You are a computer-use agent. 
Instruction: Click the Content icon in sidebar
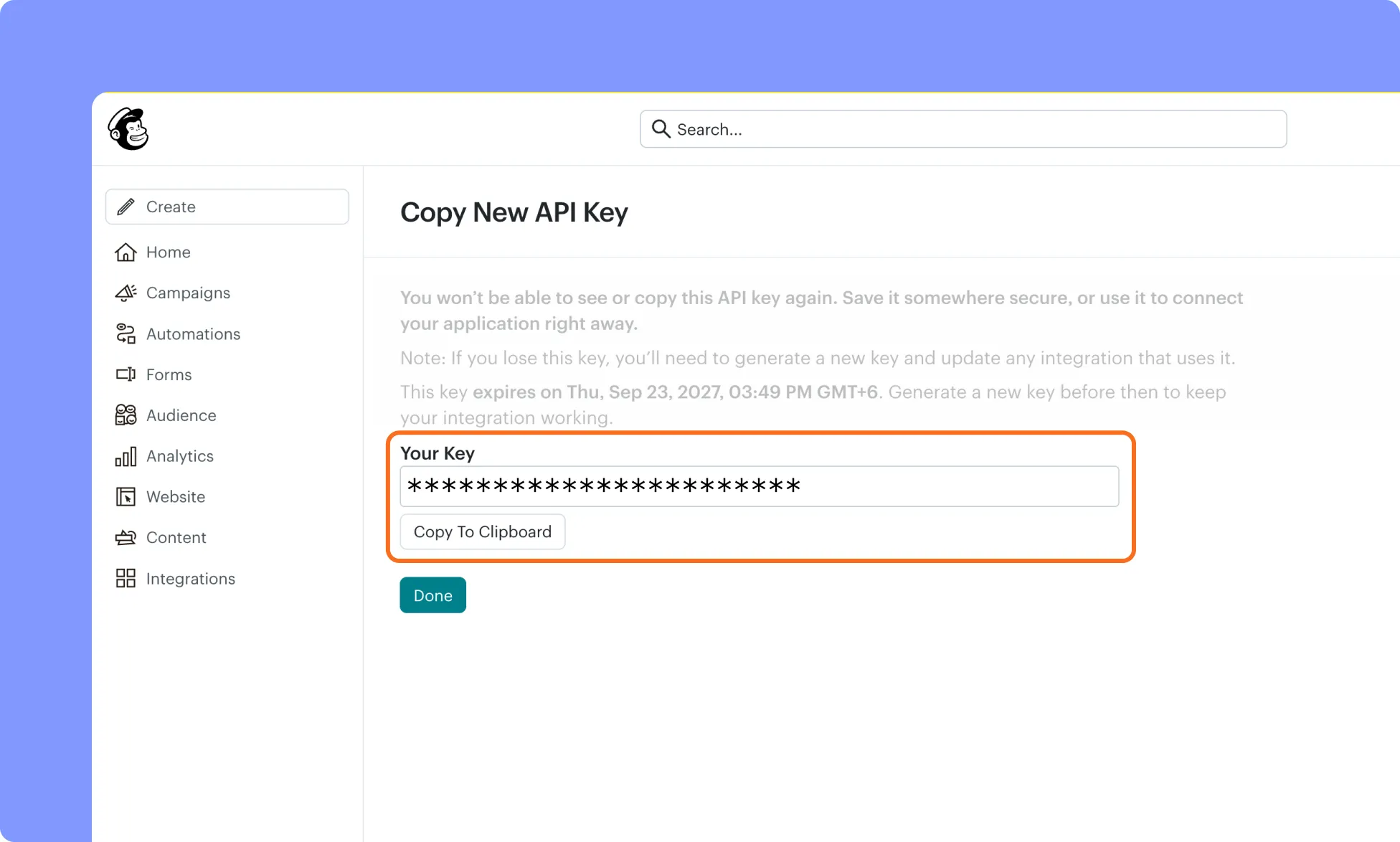126,537
